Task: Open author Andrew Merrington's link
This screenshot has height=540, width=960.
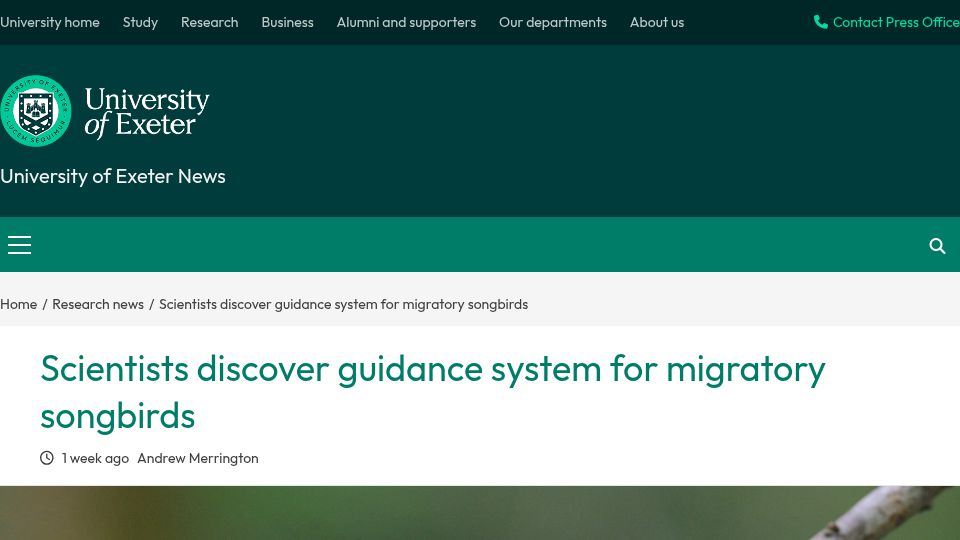Action: point(198,458)
